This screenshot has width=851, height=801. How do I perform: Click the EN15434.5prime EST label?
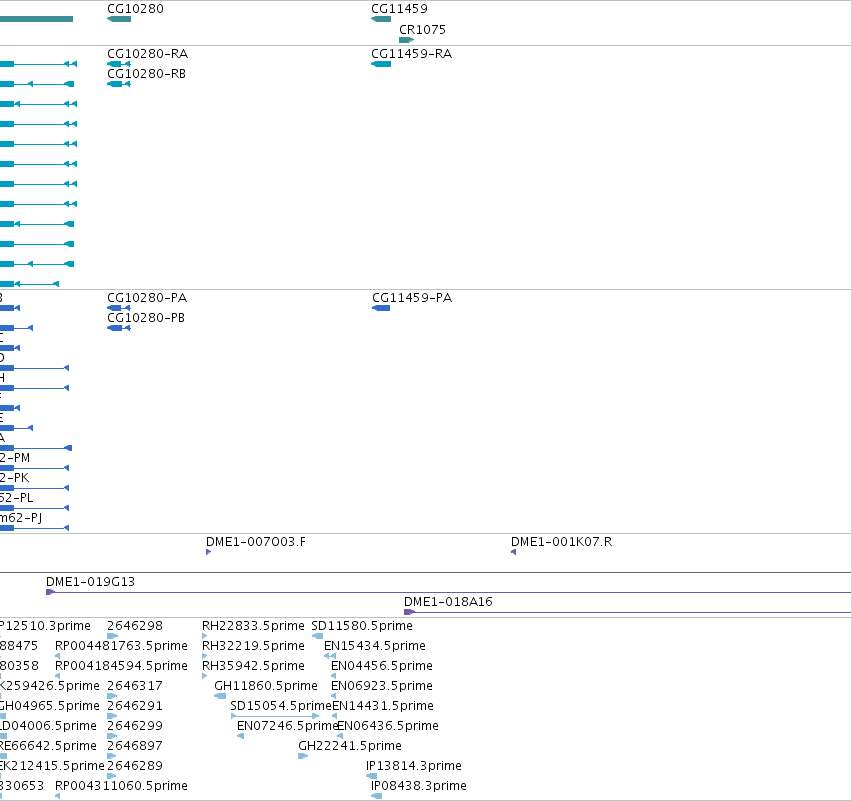[375, 646]
